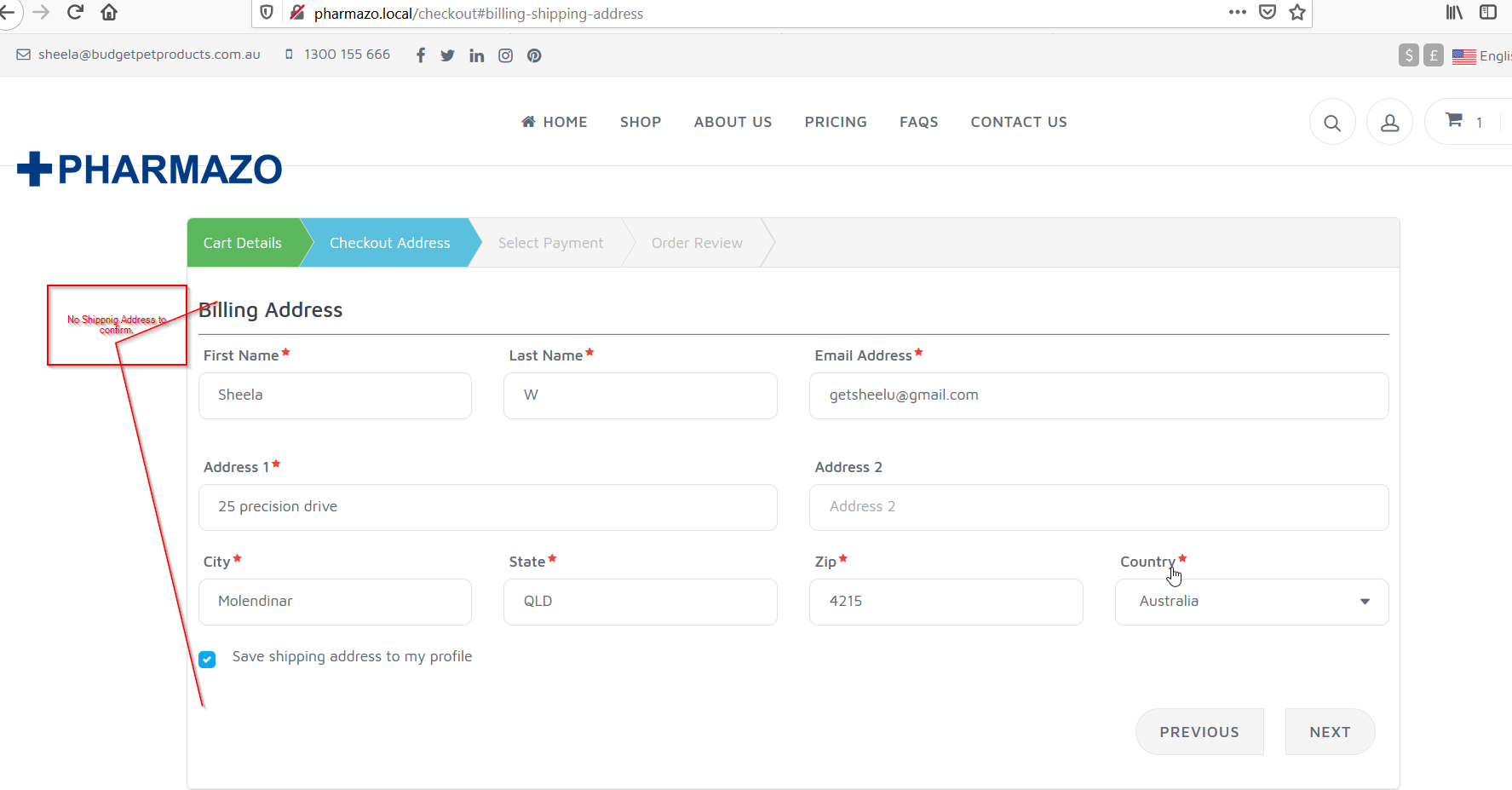This screenshot has width=1512, height=790.
Task: Click the First Name field
Action: coord(335,395)
